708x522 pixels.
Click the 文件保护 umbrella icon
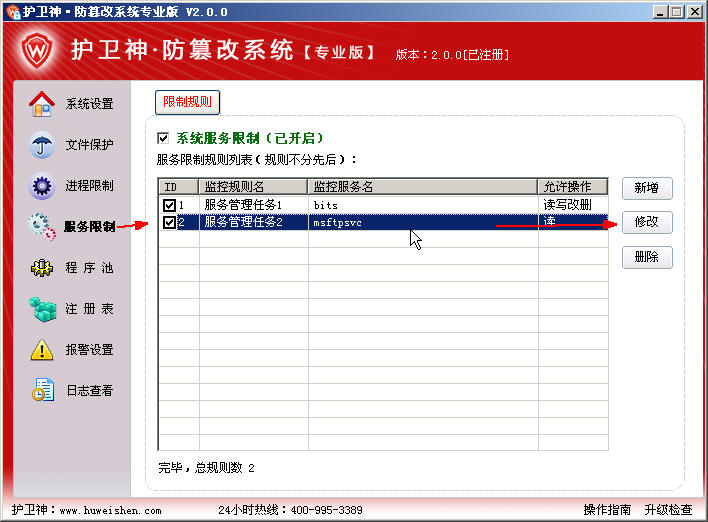(42, 145)
